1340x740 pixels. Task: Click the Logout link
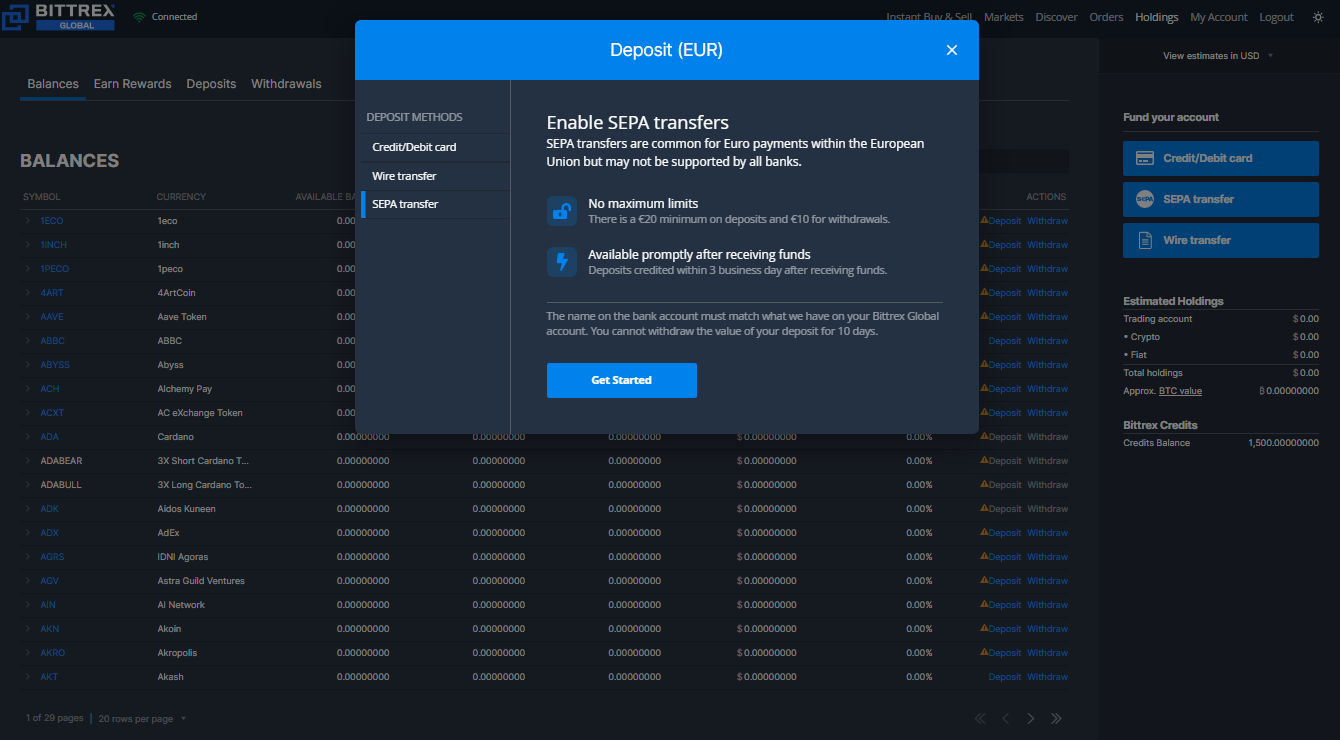(1277, 17)
